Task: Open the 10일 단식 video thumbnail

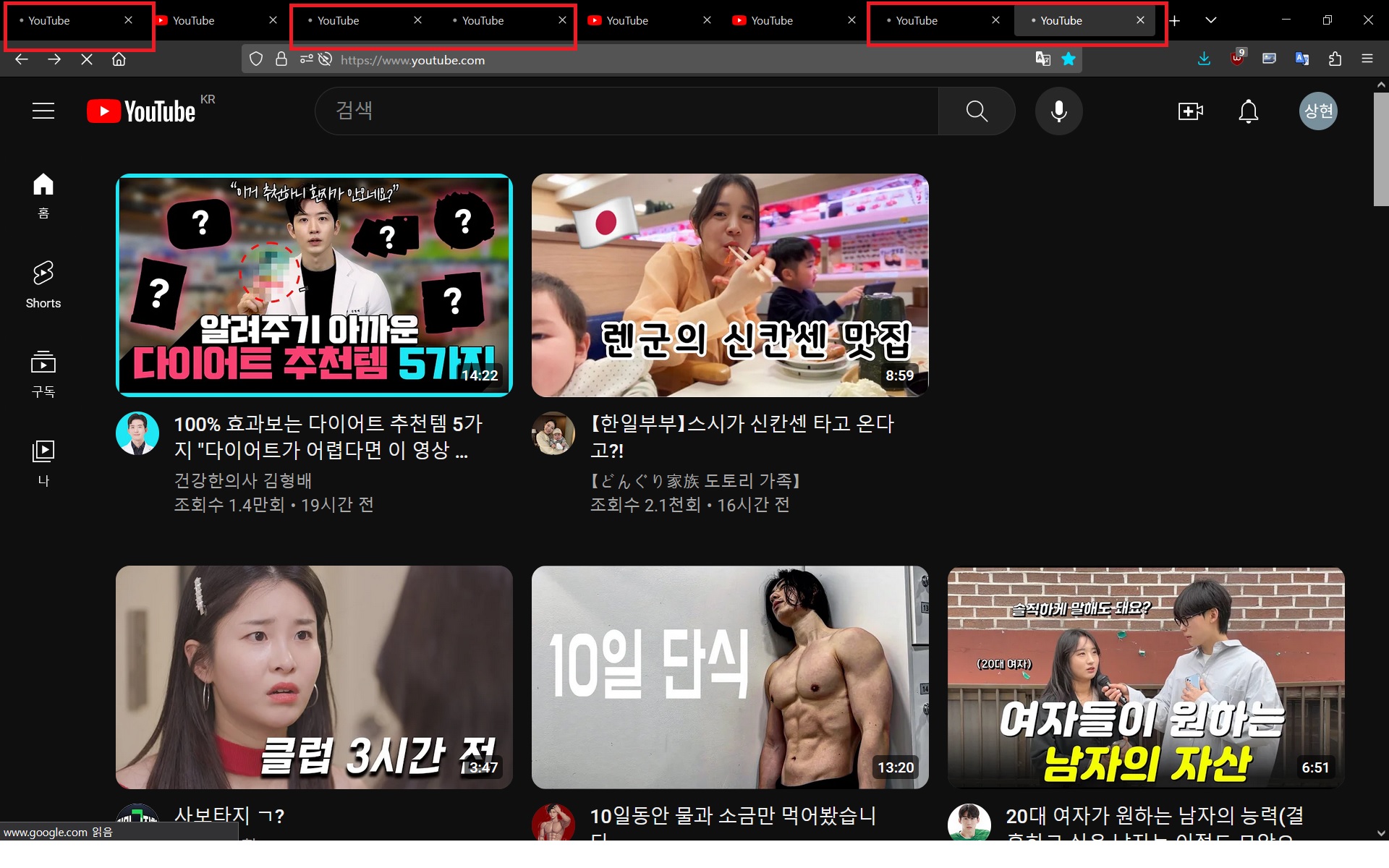Action: pos(729,677)
